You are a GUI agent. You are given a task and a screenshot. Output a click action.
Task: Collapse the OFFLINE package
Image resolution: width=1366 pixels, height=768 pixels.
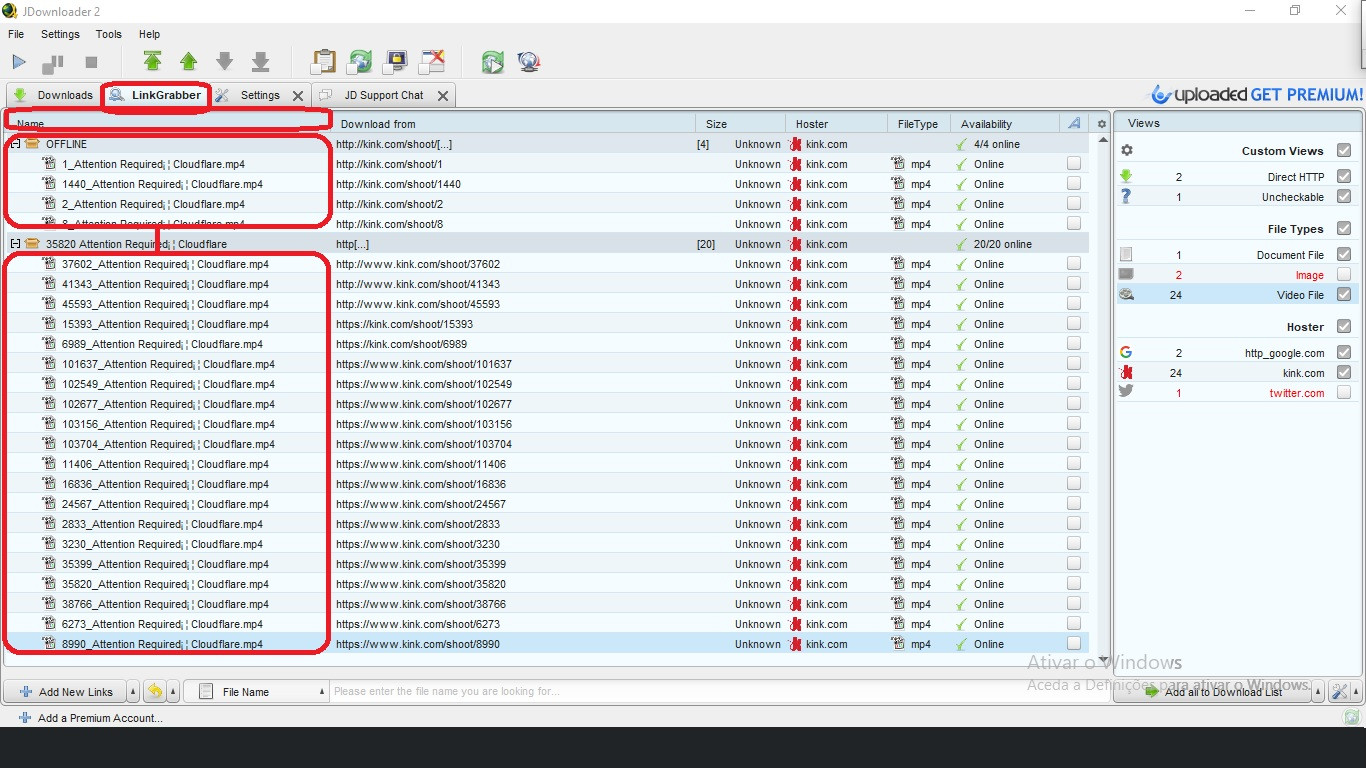point(15,144)
